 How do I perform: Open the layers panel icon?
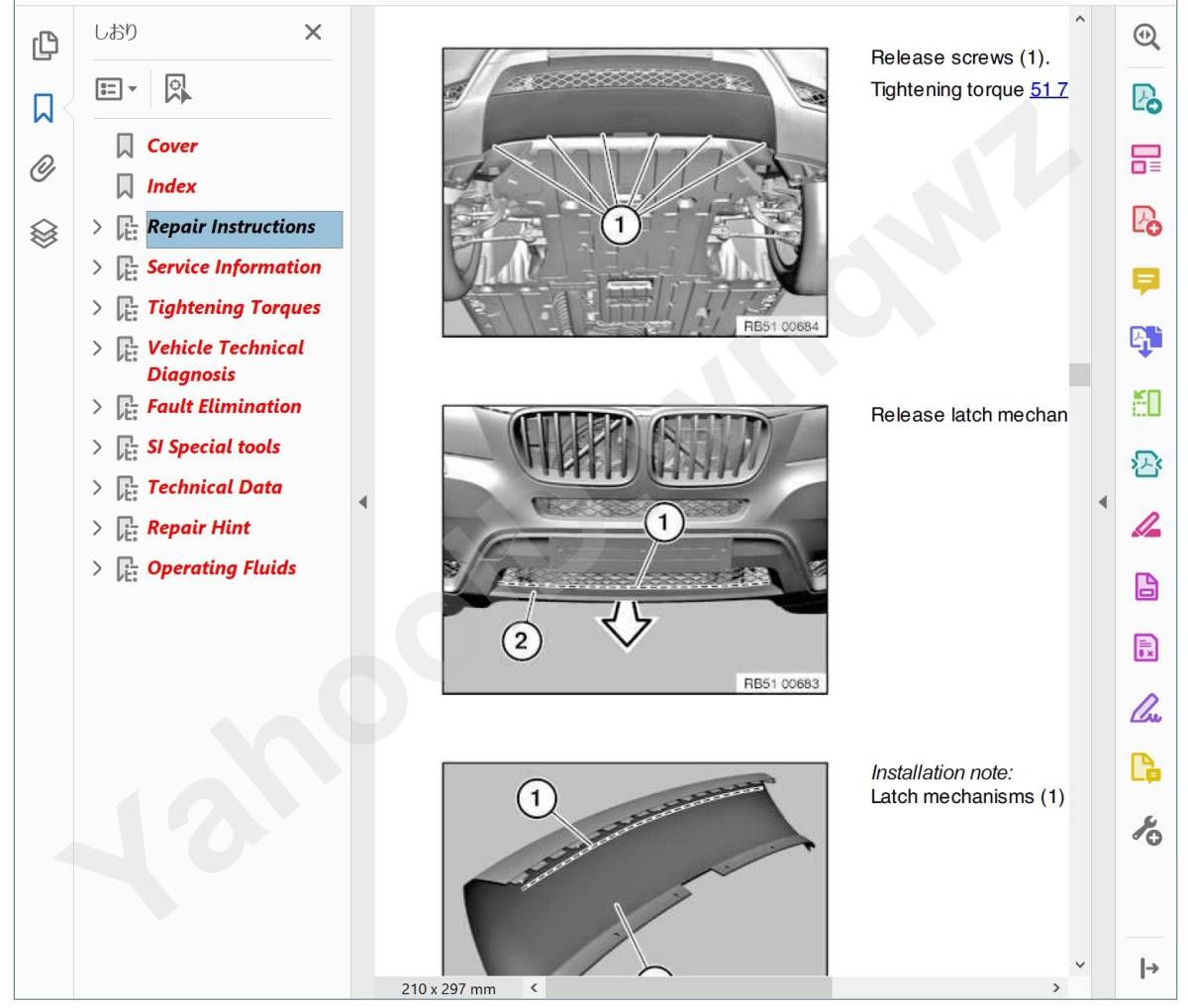(44, 234)
